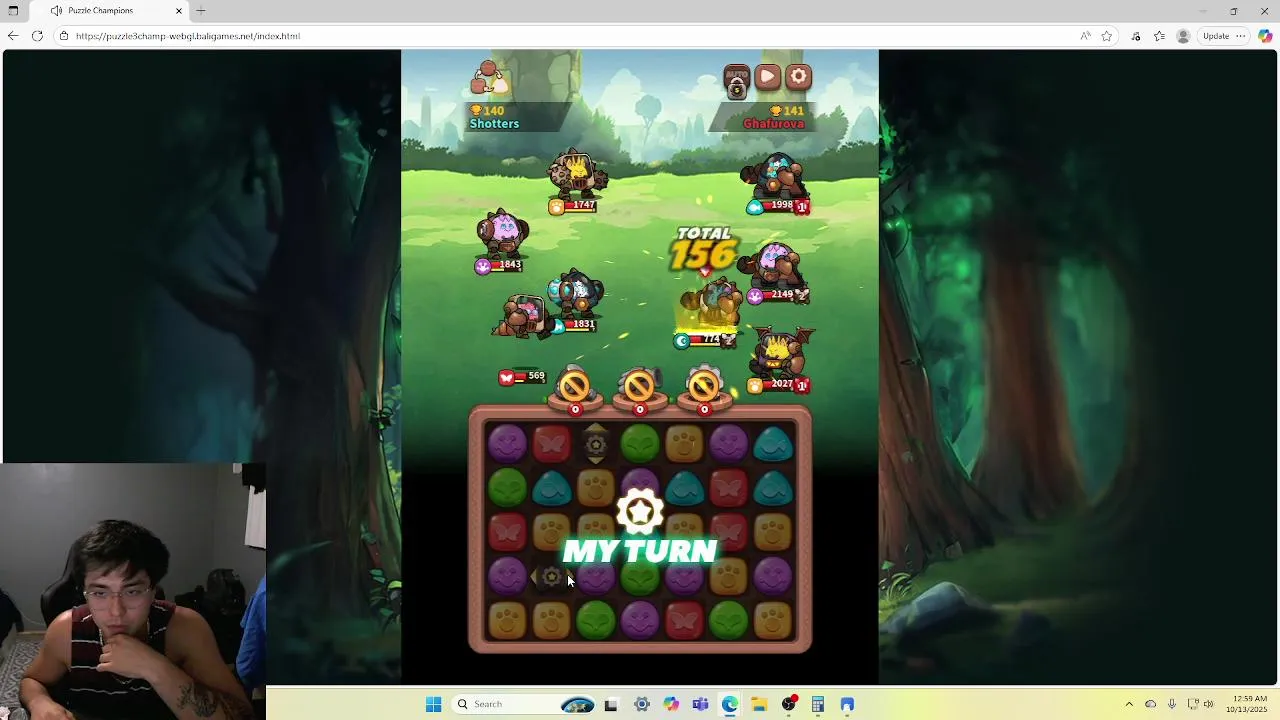The height and width of the screenshot is (720, 1280).
Task: Select ally monster with 1843 HP
Action: click(x=503, y=236)
